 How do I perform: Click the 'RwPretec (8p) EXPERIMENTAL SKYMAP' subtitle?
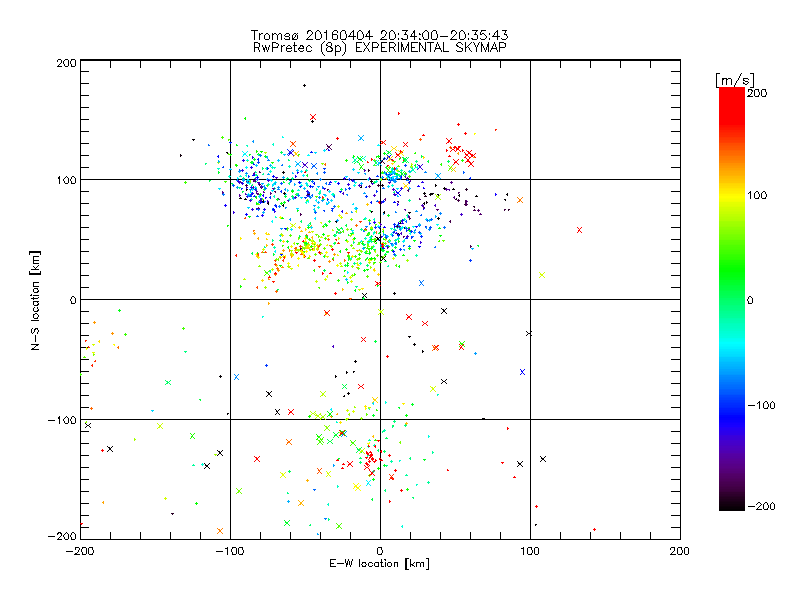coord(380,47)
